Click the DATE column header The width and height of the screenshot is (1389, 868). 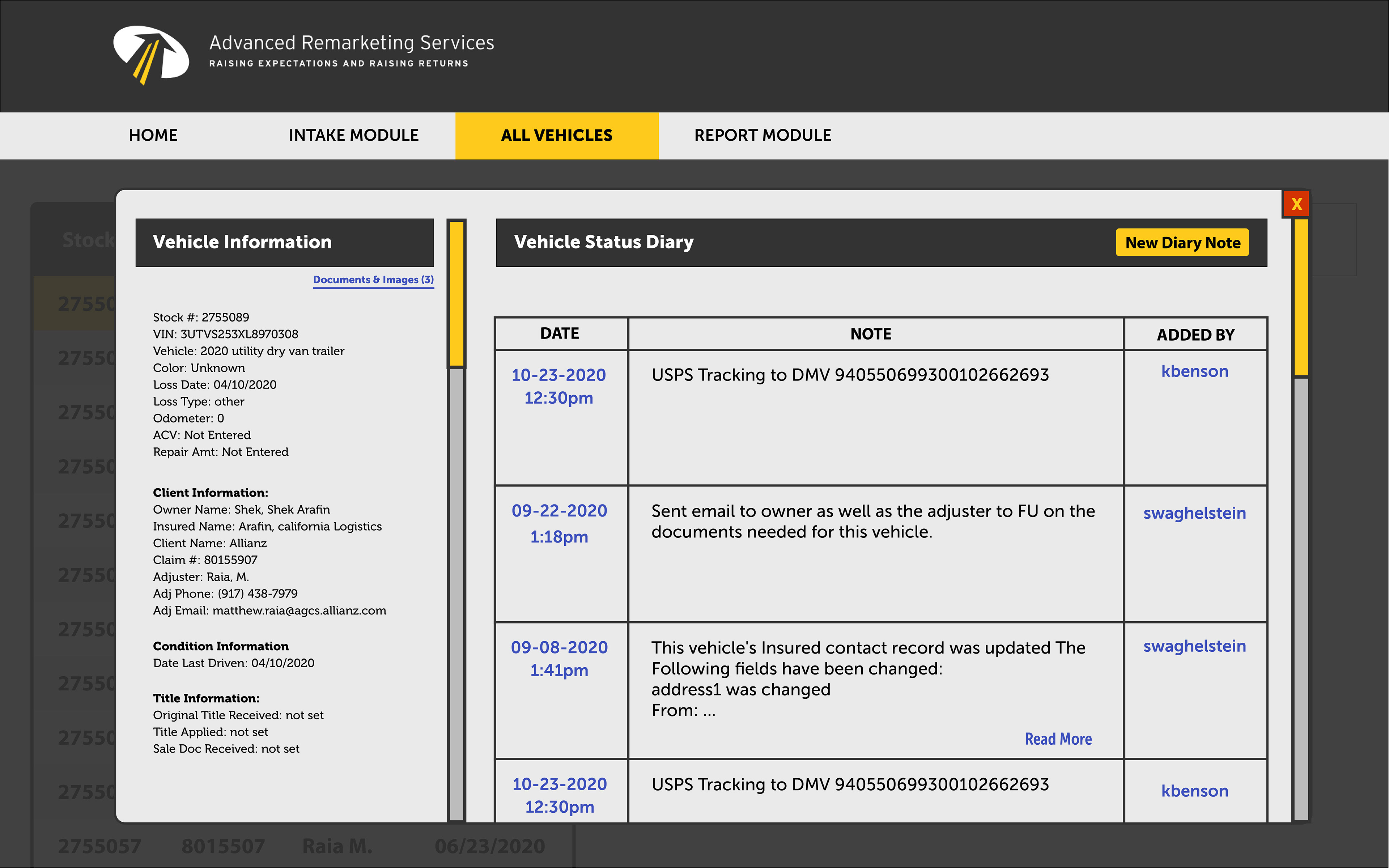coord(560,333)
